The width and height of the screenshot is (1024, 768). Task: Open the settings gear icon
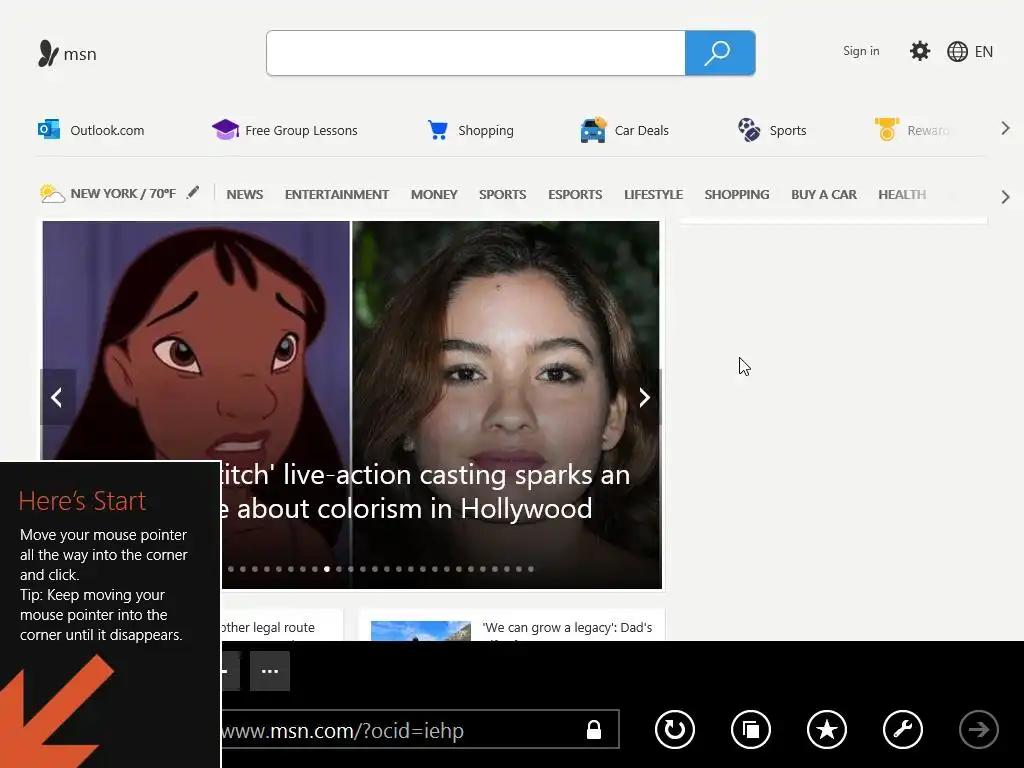click(920, 51)
